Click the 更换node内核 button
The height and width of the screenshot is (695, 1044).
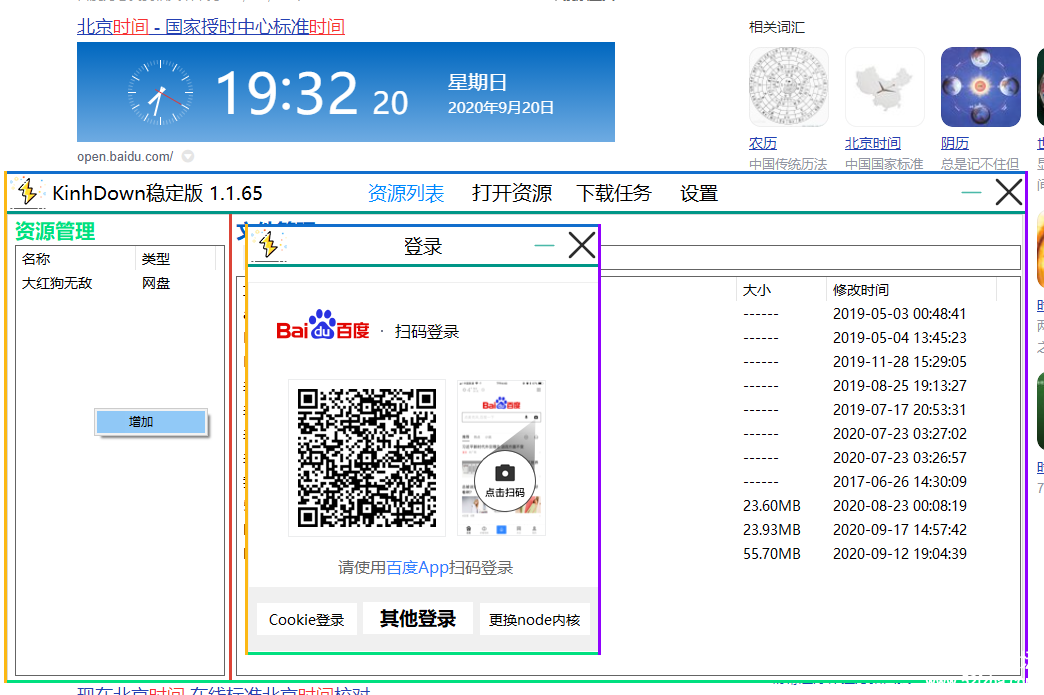[x=534, y=620]
